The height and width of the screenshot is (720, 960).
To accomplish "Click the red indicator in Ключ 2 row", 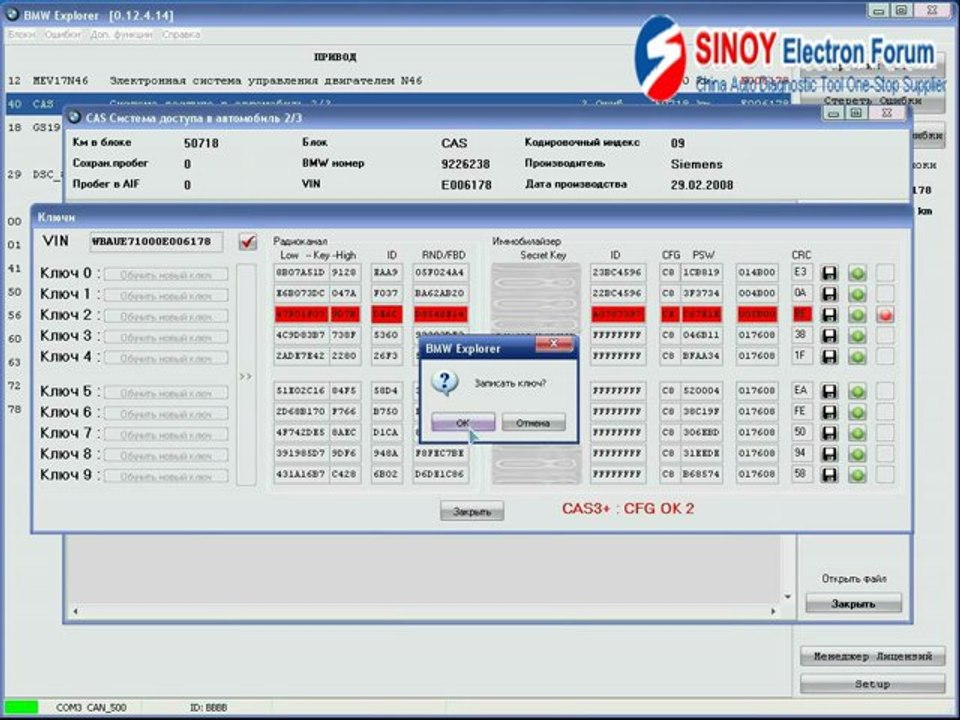I will tap(885, 315).
